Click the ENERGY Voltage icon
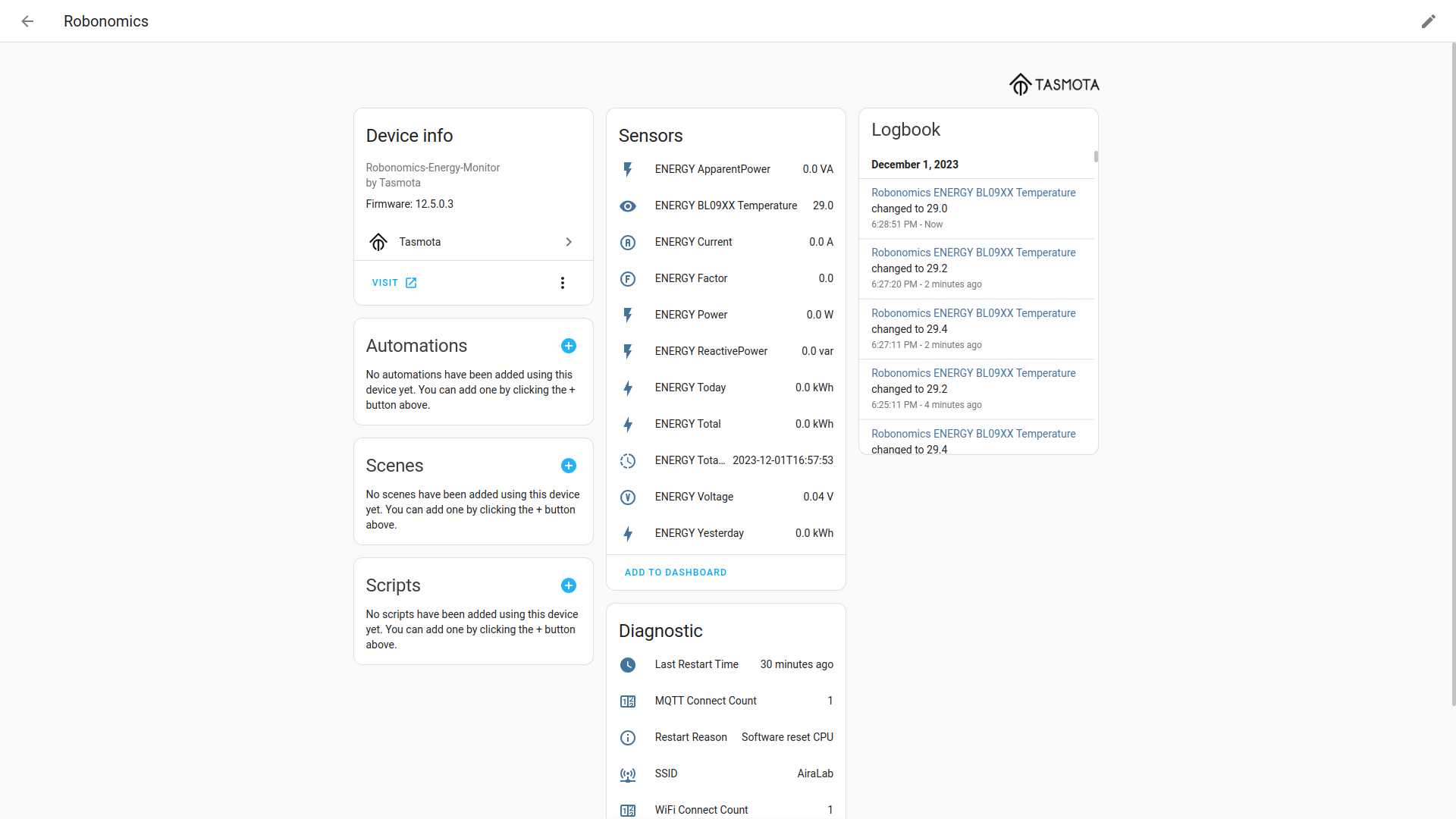Image resolution: width=1456 pixels, height=819 pixels. 628,497
